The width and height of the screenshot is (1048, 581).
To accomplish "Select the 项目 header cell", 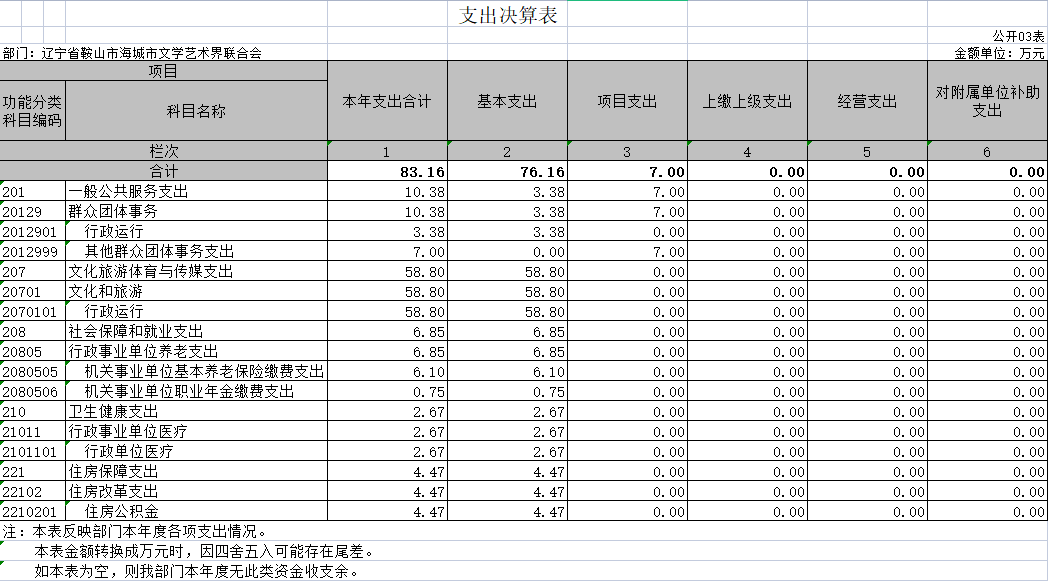I will pos(163,71).
